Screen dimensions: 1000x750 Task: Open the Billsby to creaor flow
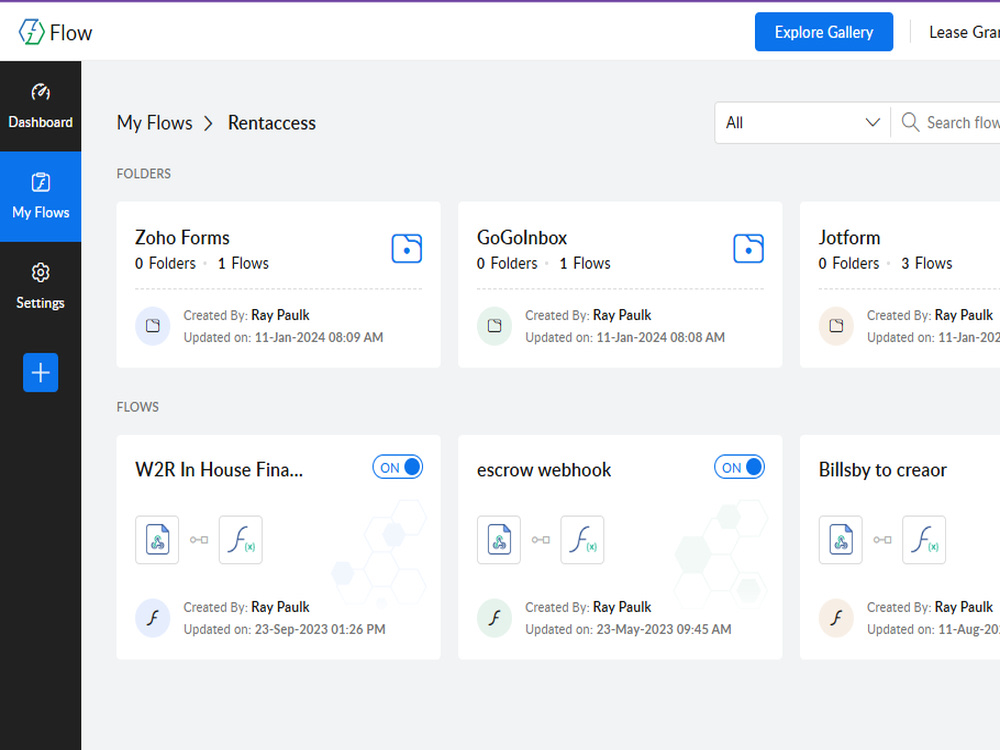tap(883, 470)
